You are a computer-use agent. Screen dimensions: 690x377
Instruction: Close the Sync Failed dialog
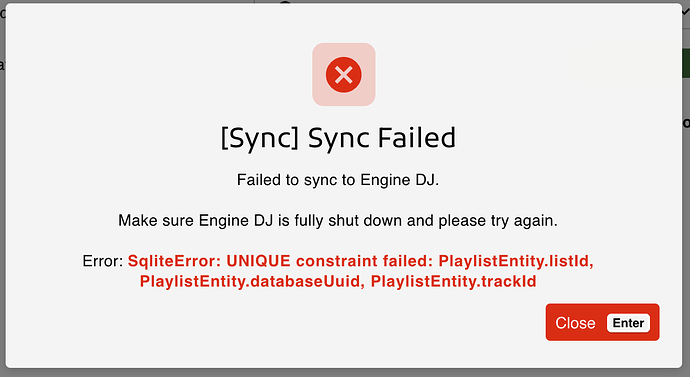pos(602,322)
